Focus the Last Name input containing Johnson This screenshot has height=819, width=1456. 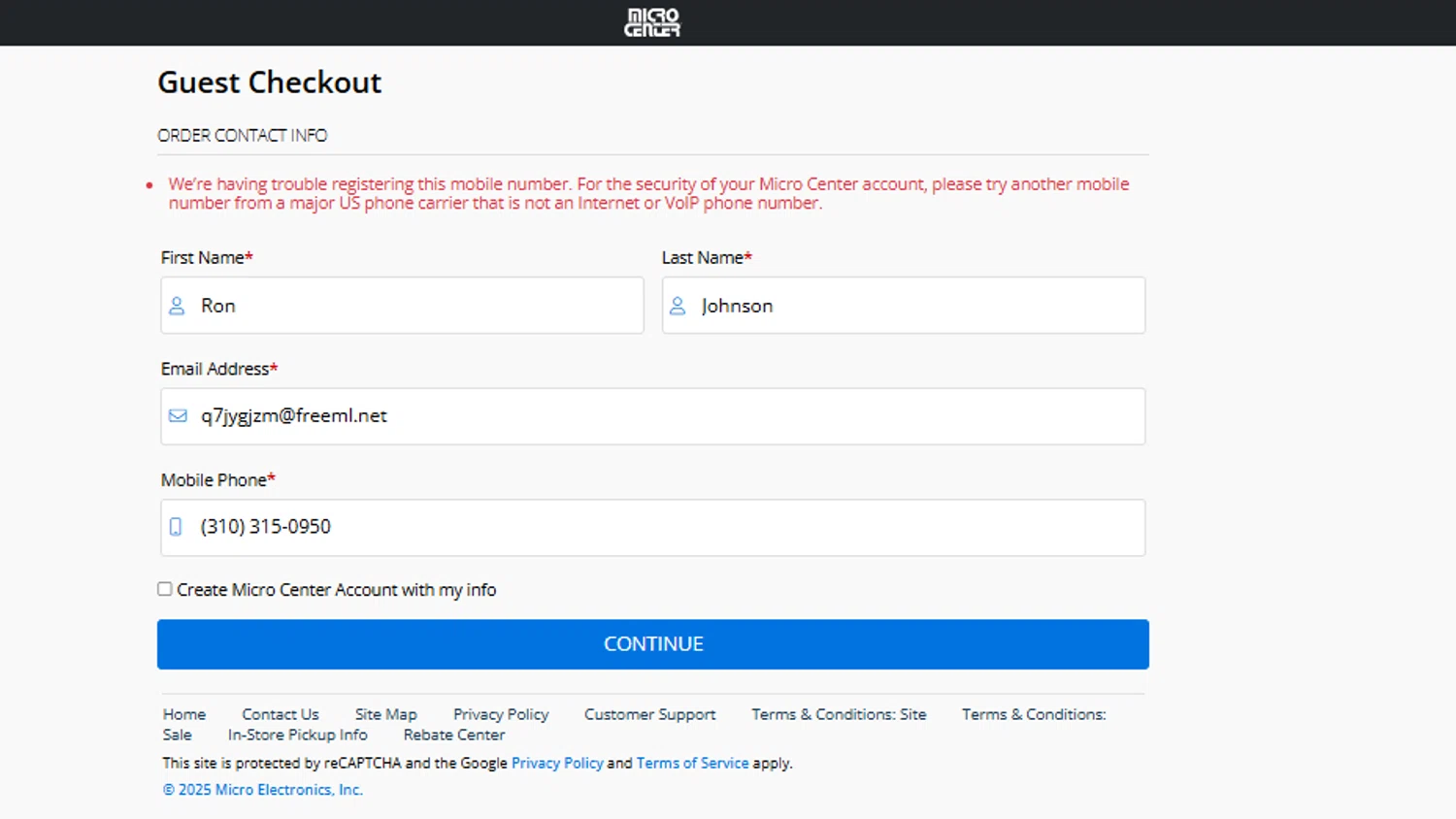[x=917, y=306]
